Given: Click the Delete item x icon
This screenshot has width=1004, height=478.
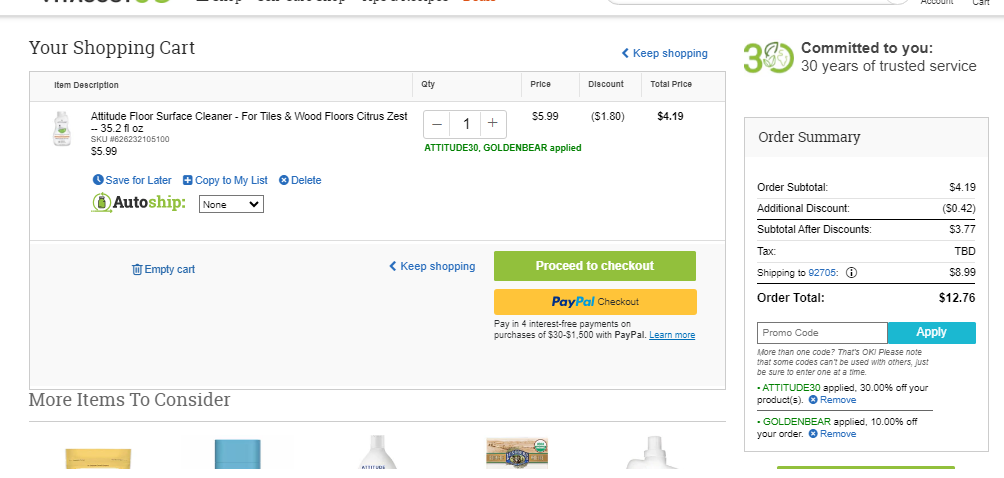Looking at the screenshot, I should (x=284, y=180).
